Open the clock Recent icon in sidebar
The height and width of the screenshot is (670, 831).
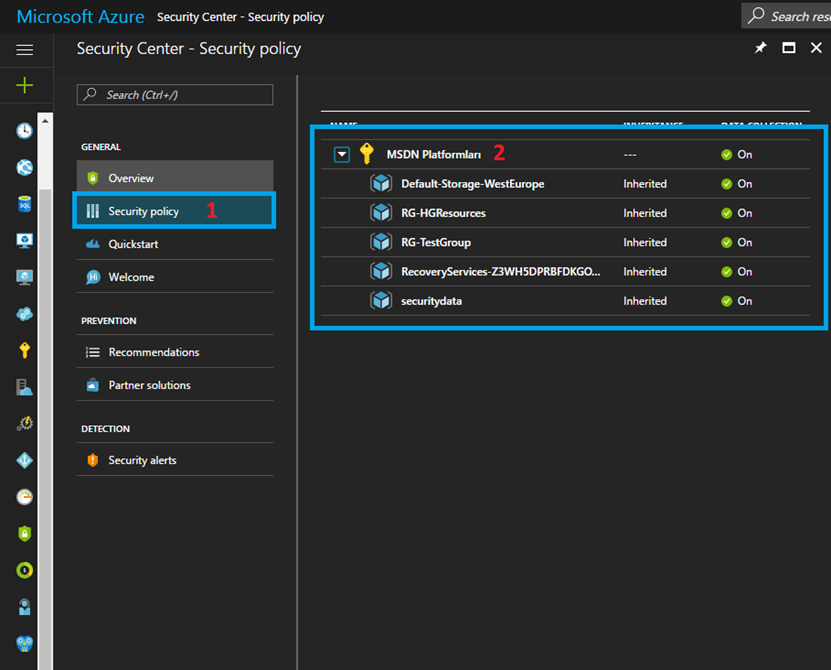24,130
